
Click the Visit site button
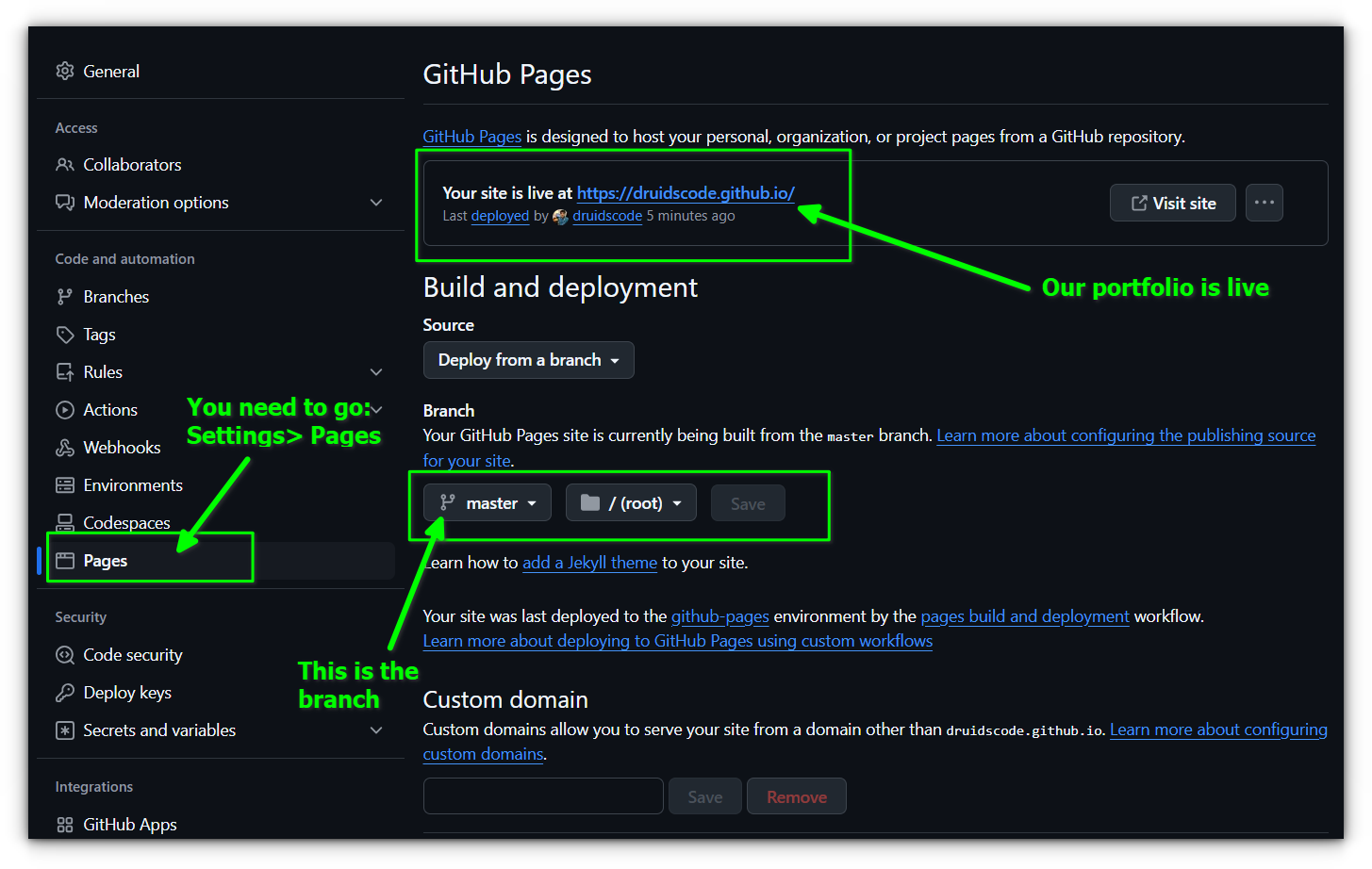(x=1172, y=203)
